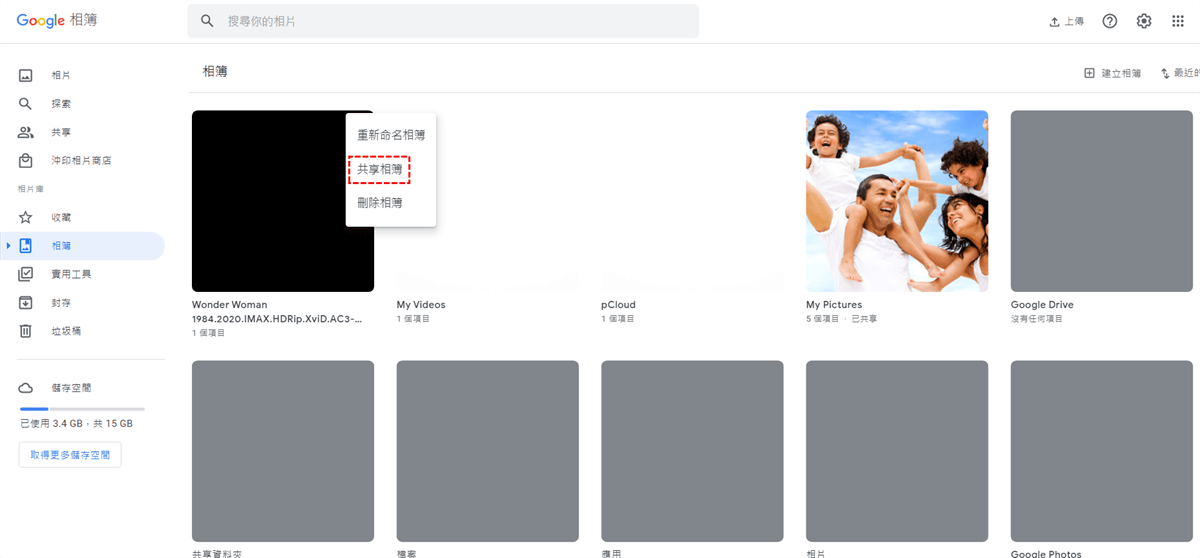Click the 已使用 3.4 GB storage text
Viewport: 1200px width, 558px height.
[77, 424]
